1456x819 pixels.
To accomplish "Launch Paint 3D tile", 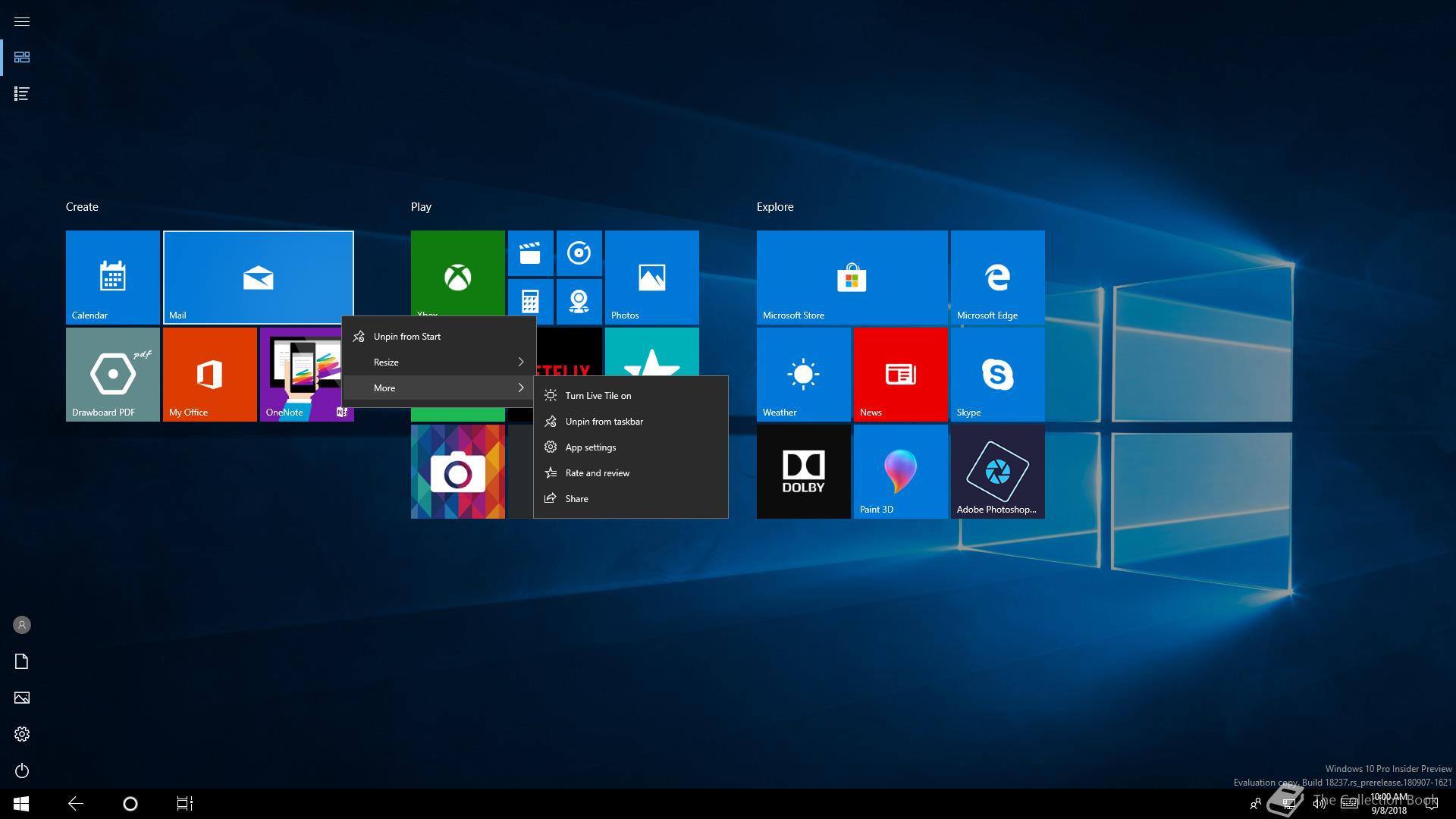I will pos(900,472).
